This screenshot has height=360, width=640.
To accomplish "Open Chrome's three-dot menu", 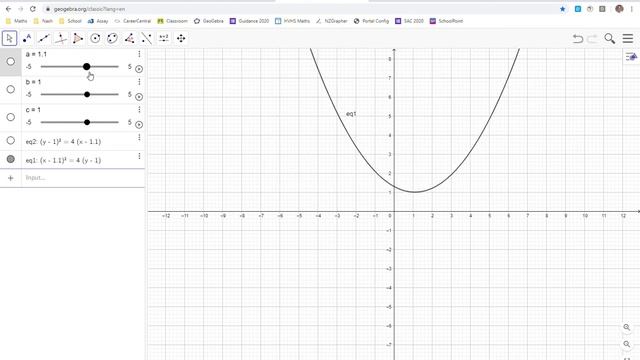I will point(632,9).
